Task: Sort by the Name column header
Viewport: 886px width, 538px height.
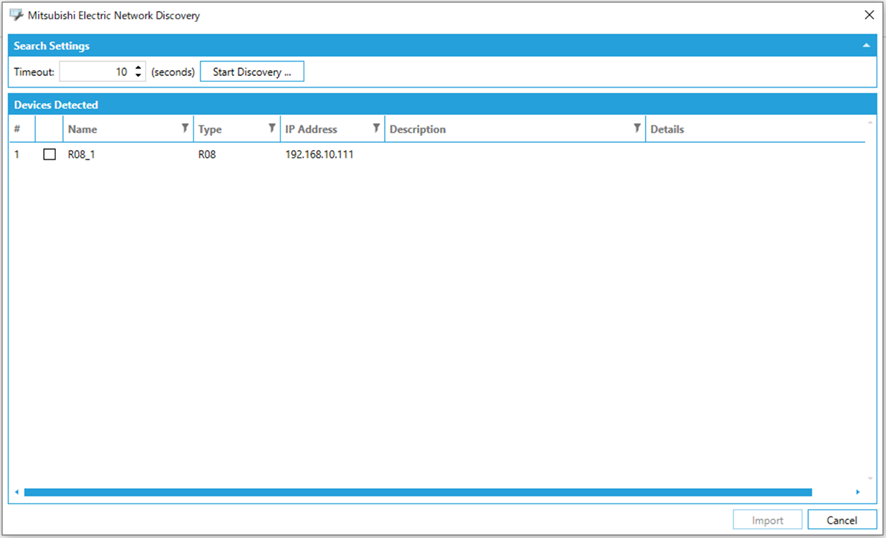Action: tap(110, 129)
